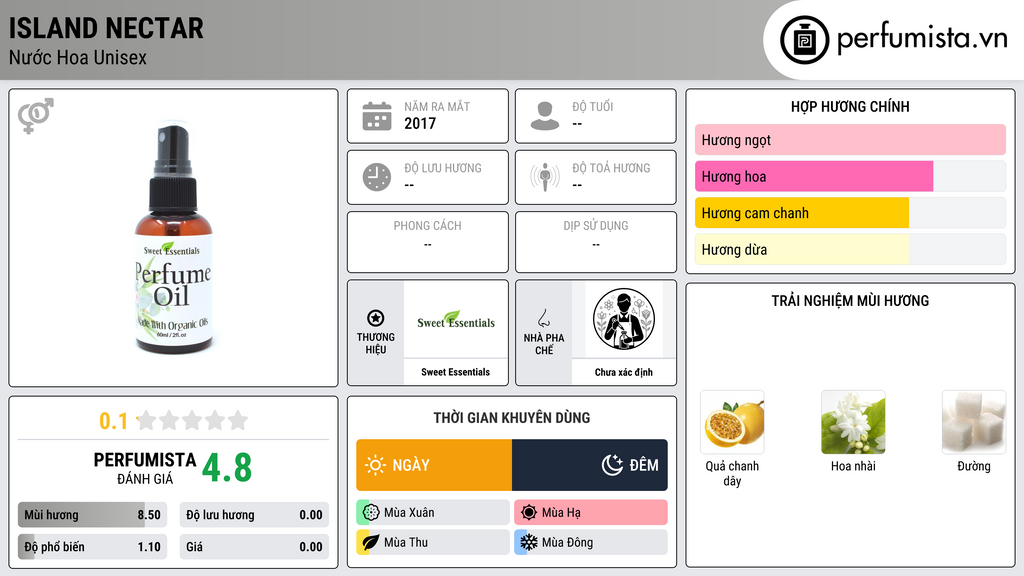
Task: Click the Hương hoa pink accord bar
Action: 850,176
